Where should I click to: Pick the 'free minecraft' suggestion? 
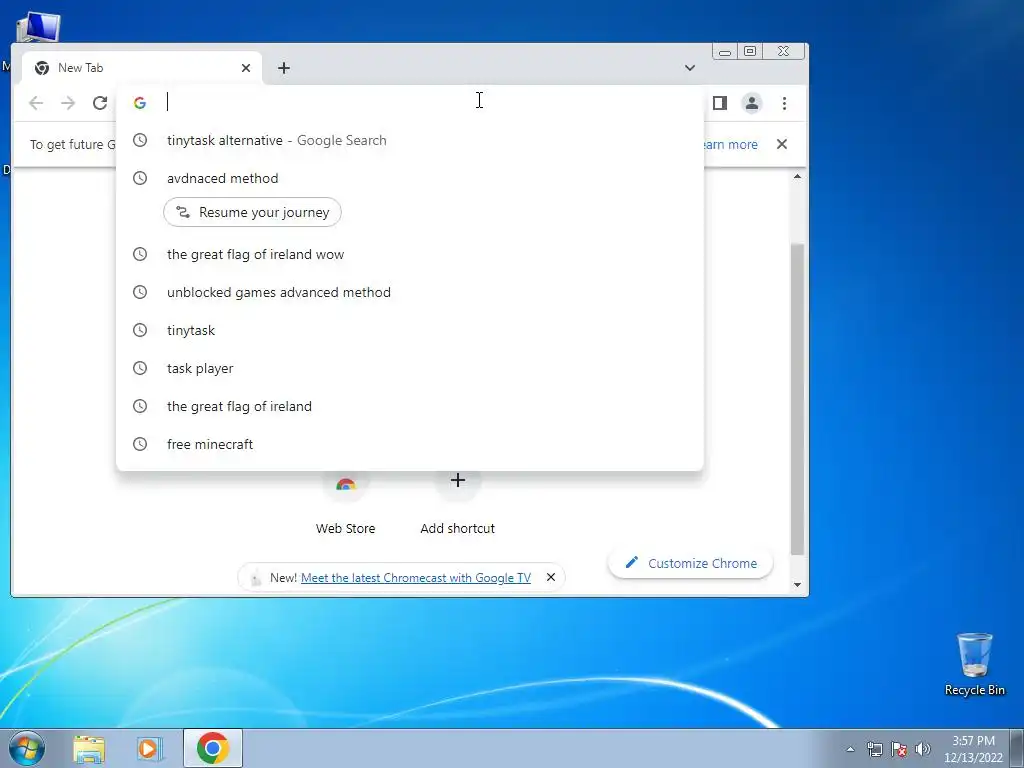point(409,443)
